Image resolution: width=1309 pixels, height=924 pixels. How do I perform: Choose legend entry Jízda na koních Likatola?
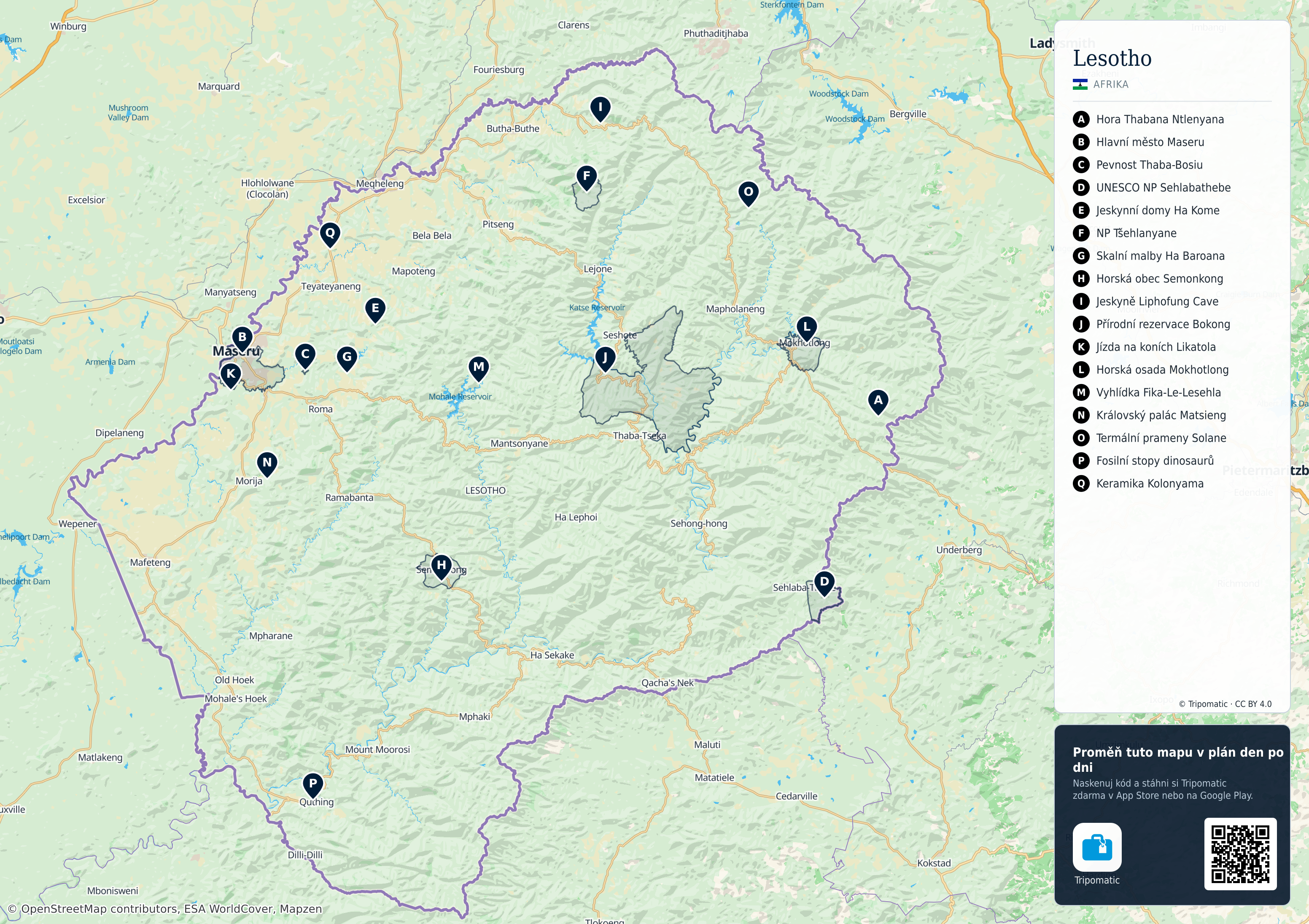coord(1144,347)
